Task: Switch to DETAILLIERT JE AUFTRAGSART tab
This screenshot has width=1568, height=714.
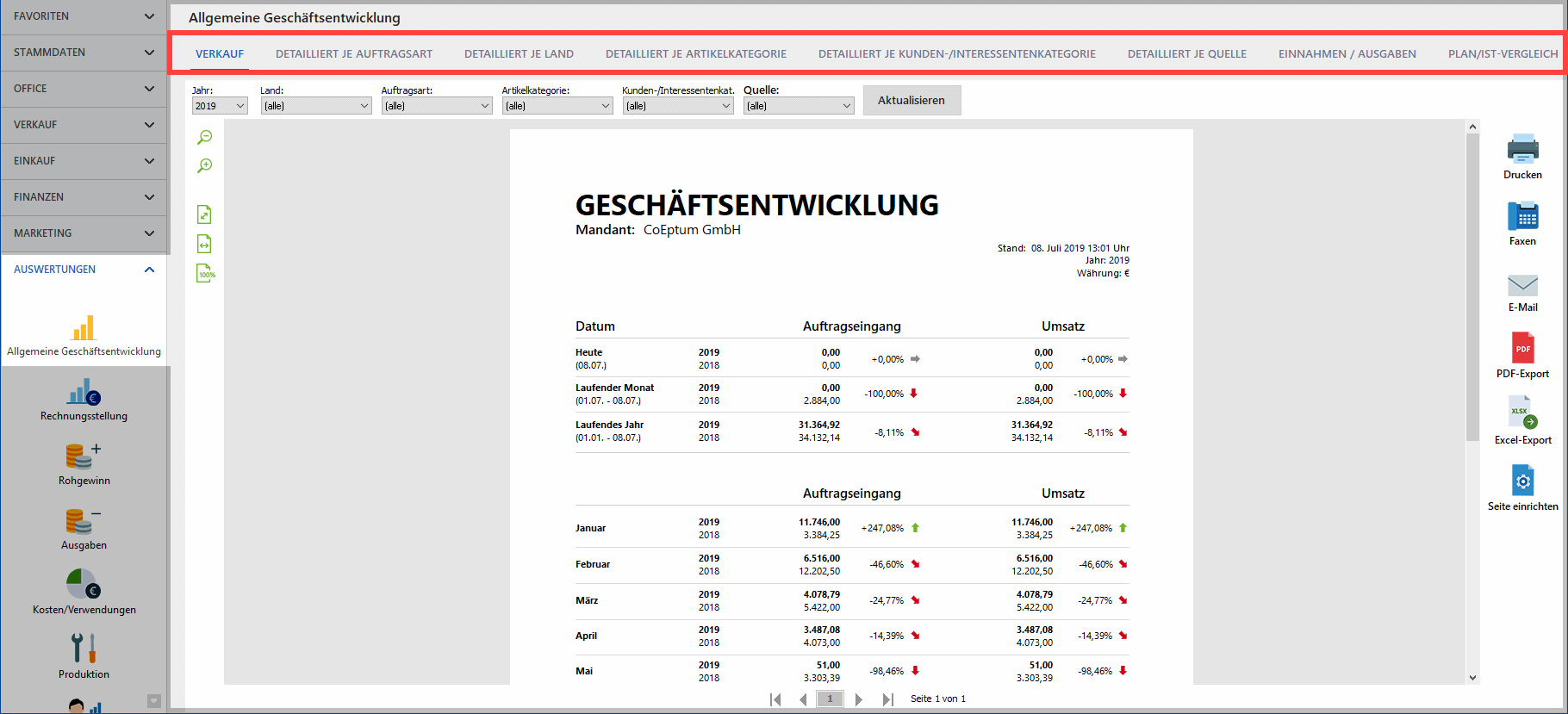Action: point(354,53)
